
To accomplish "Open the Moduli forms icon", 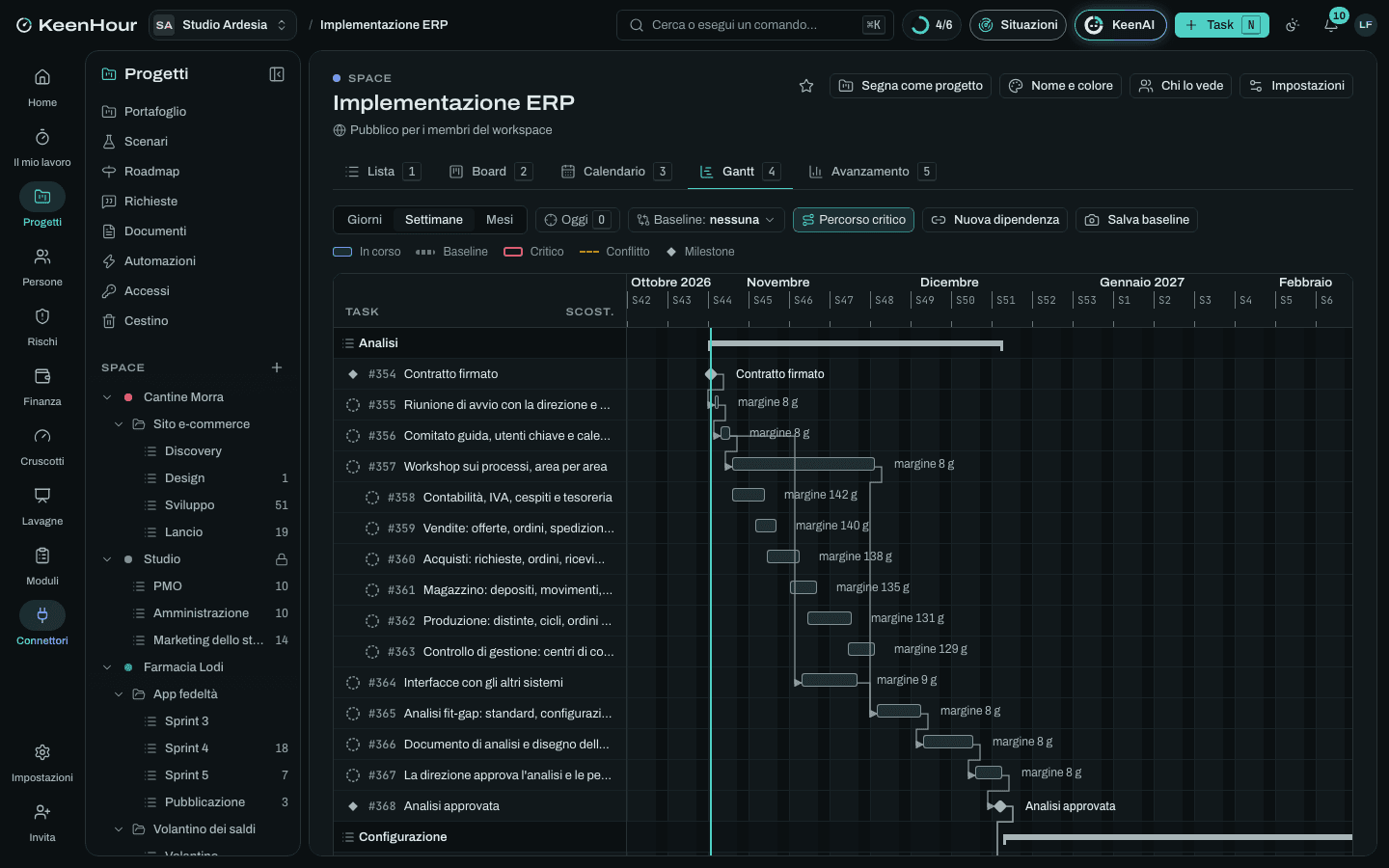I will 42,556.
